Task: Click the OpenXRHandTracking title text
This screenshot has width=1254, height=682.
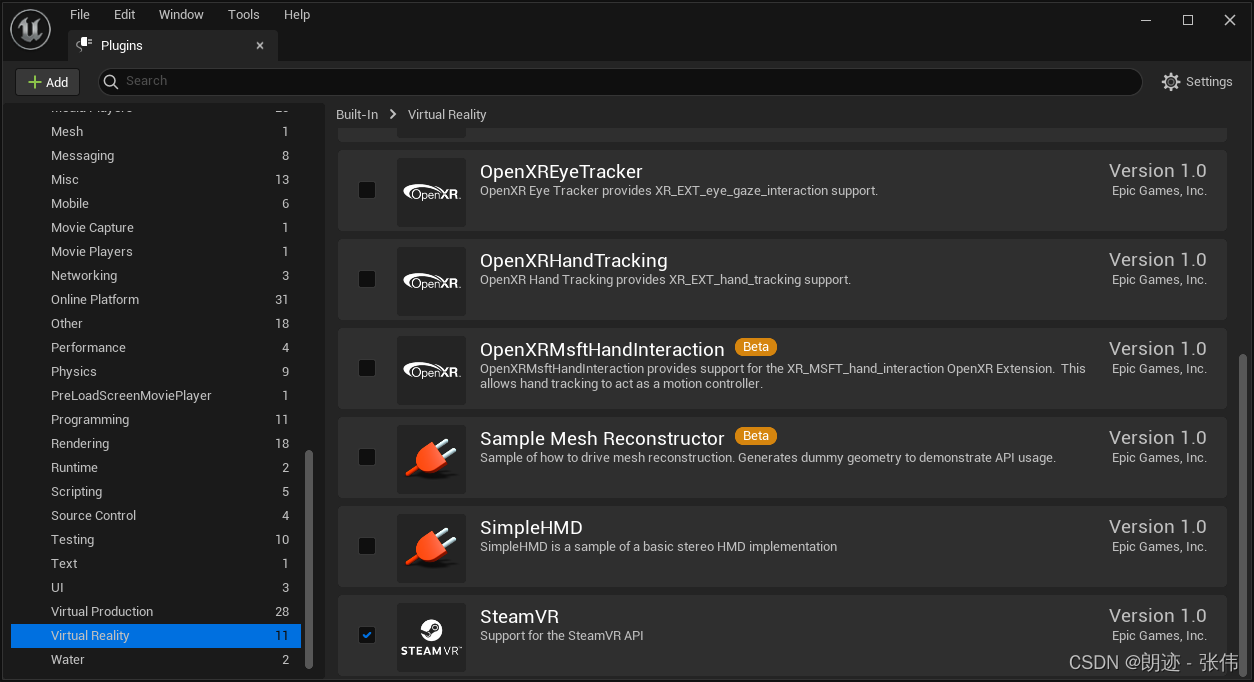Action: tap(573, 261)
